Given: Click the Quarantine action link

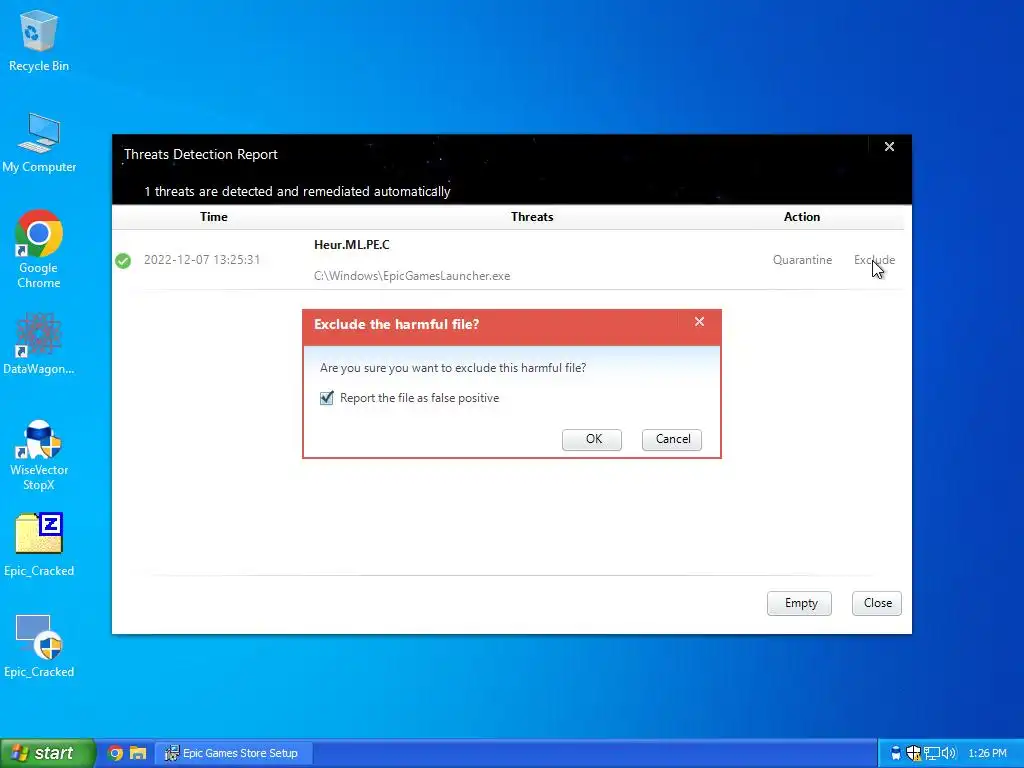Looking at the screenshot, I should pos(802,260).
